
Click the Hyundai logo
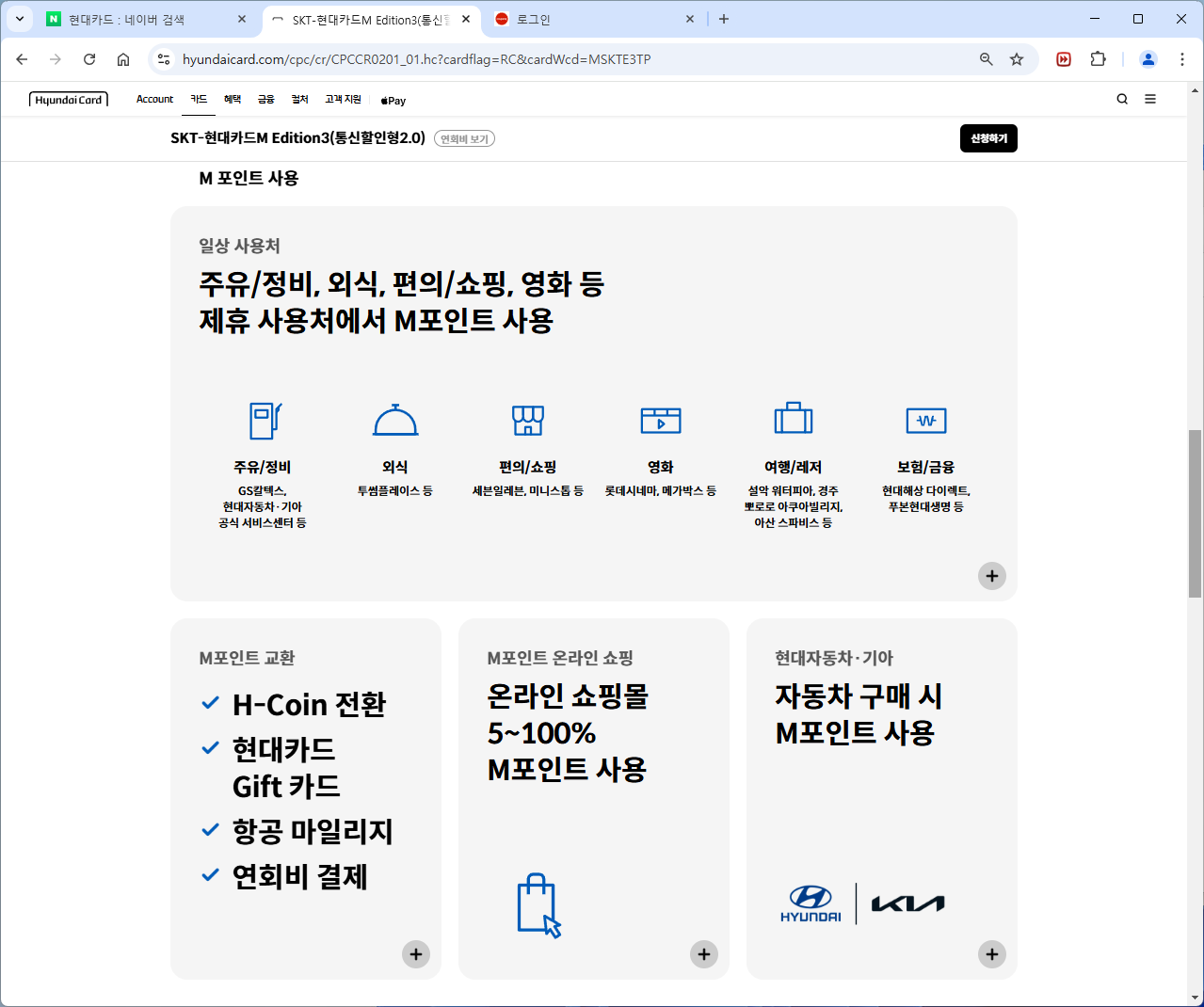(811, 903)
